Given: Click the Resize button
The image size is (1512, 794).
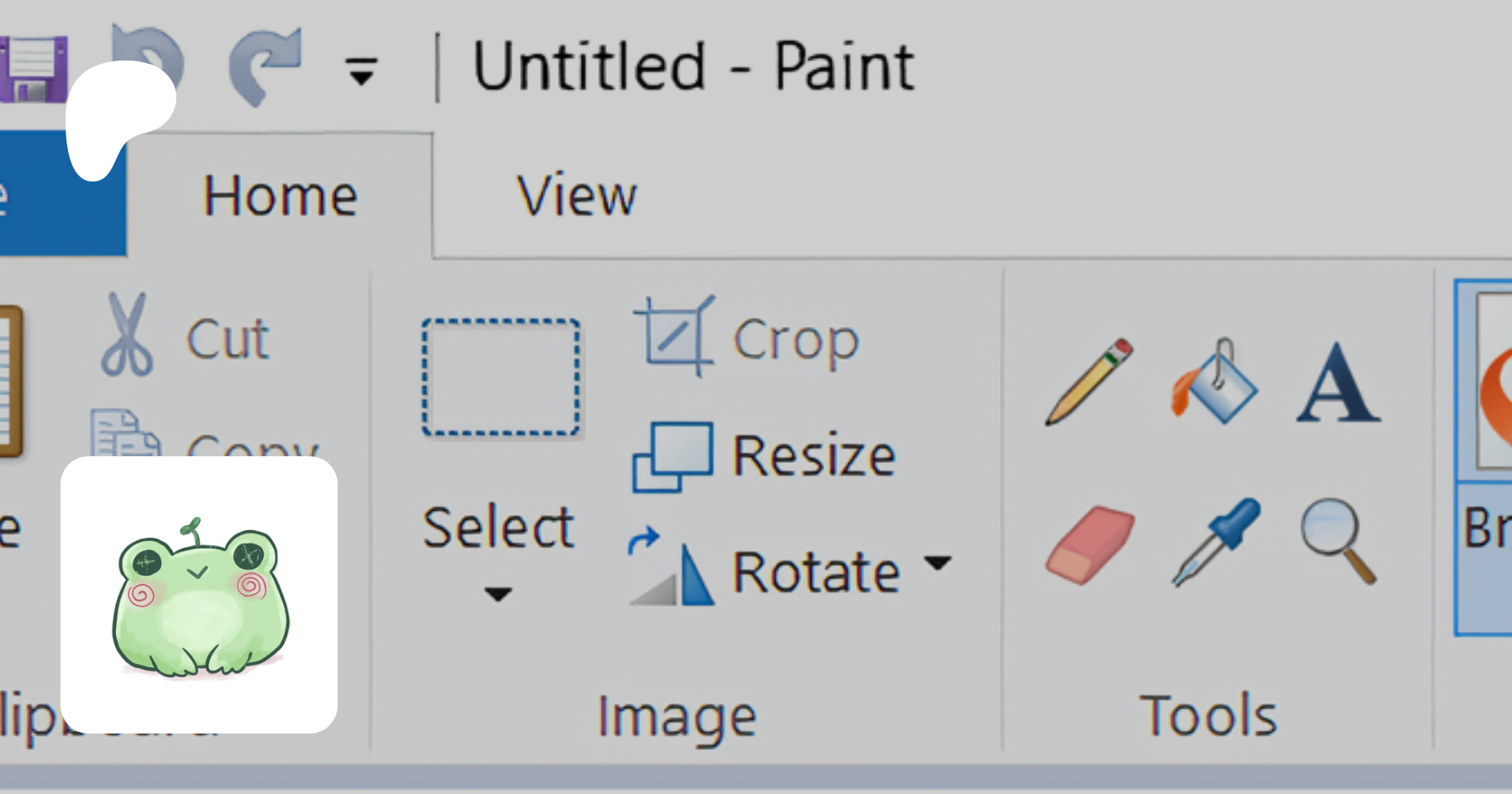Looking at the screenshot, I should click(x=764, y=456).
